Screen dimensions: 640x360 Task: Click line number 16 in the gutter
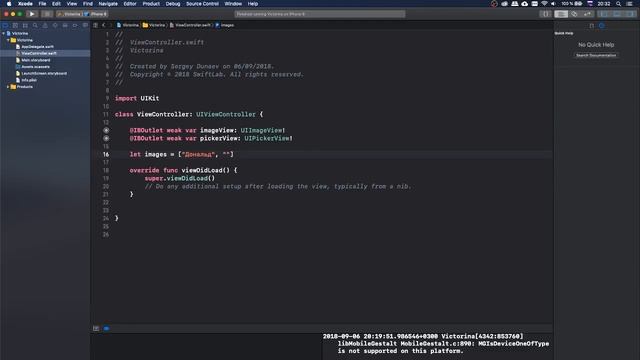point(106,154)
